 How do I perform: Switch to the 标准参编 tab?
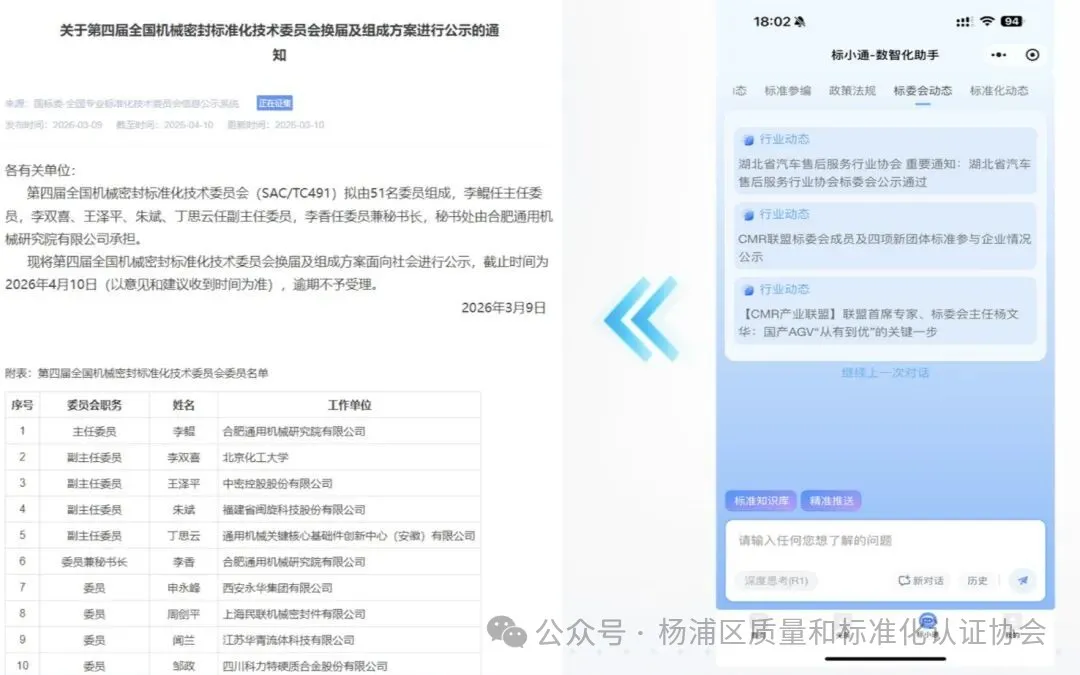pyautogui.click(x=788, y=91)
